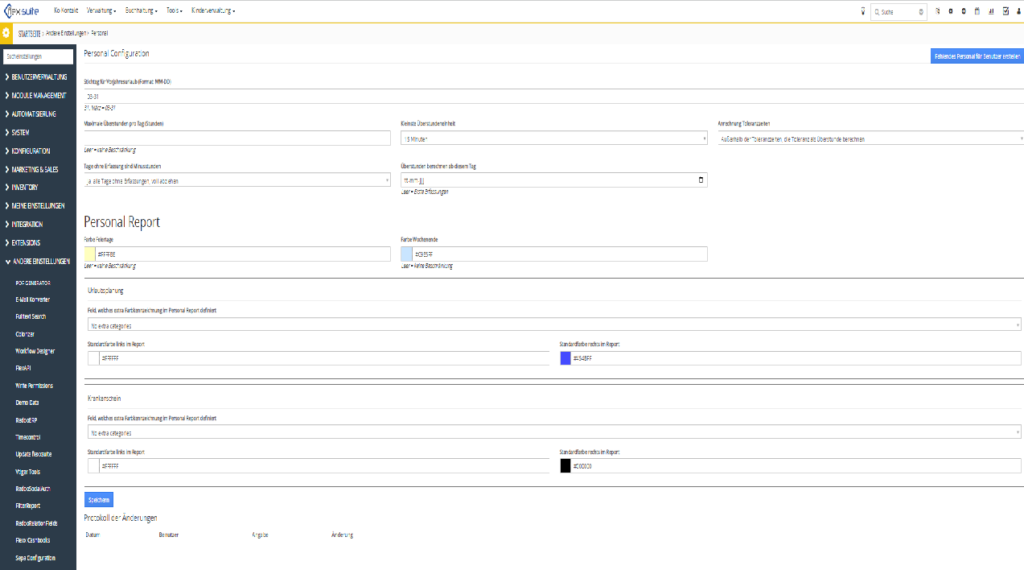This screenshot has width=1024, height=570.
Task: Go to Startseite breadcrumb link
Action: click(x=29, y=33)
